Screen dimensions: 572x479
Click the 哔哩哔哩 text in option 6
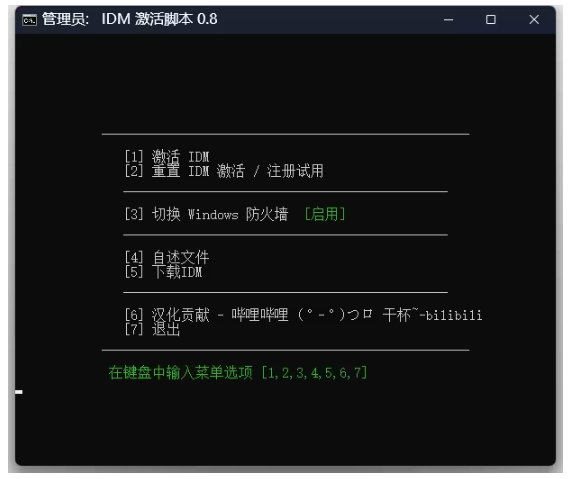pyautogui.click(x=260, y=315)
